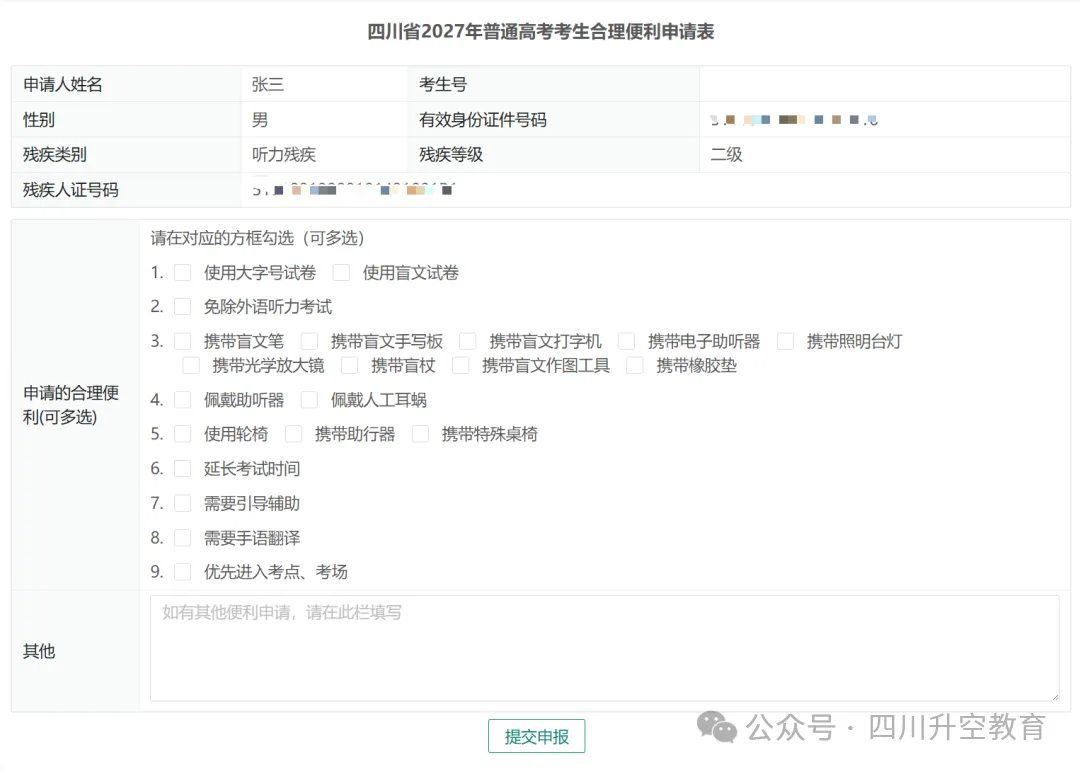Click the 残疾人证号码 label

coord(71,190)
